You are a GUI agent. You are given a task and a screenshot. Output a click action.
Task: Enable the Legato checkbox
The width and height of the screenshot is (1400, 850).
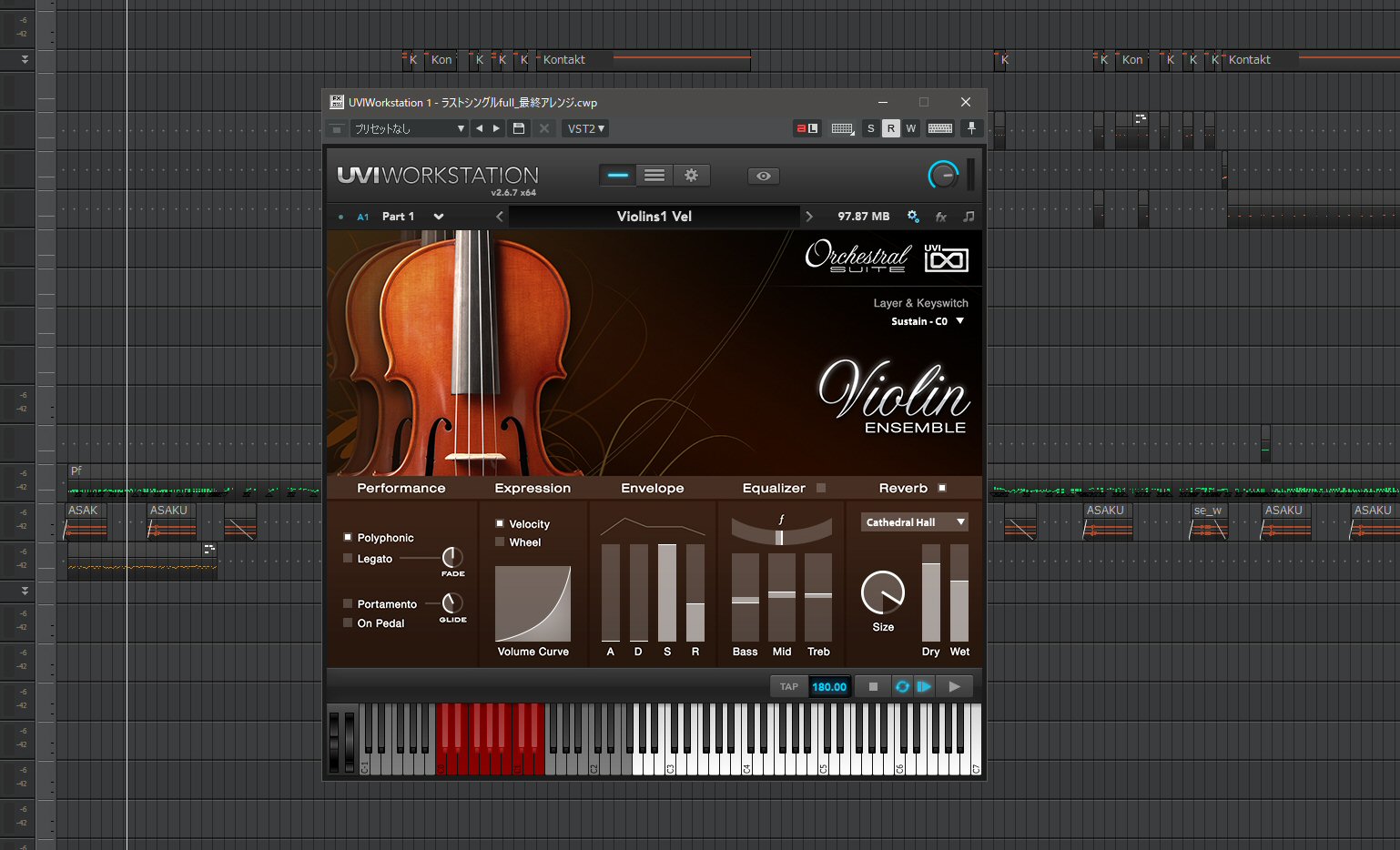coord(347,558)
